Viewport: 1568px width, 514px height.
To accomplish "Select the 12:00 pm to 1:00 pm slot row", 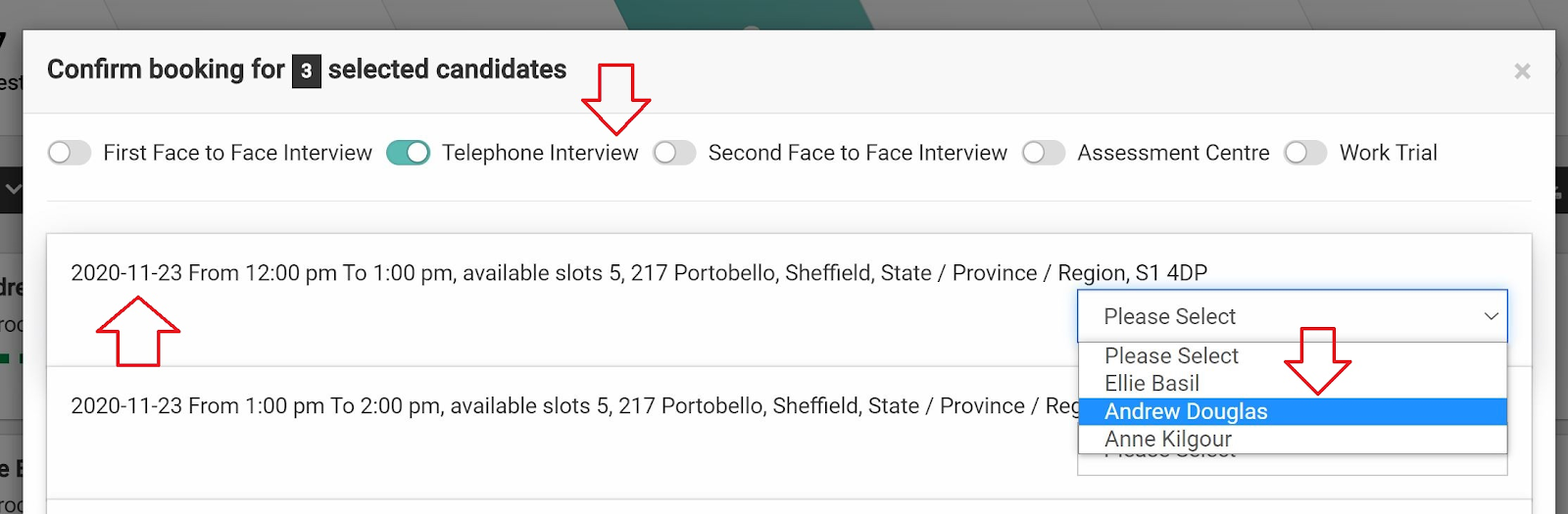I will [x=789, y=300].
